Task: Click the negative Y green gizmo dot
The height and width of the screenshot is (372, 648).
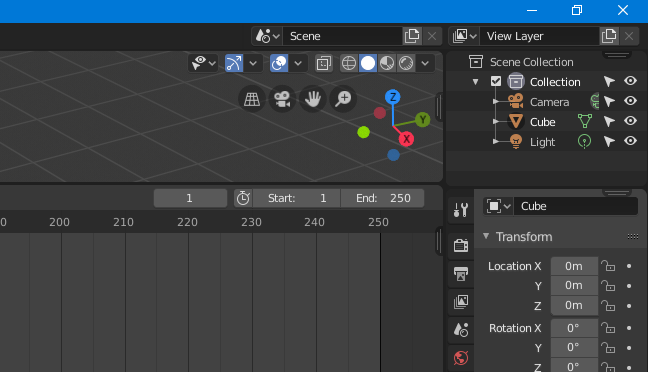Action: (x=364, y=132)
